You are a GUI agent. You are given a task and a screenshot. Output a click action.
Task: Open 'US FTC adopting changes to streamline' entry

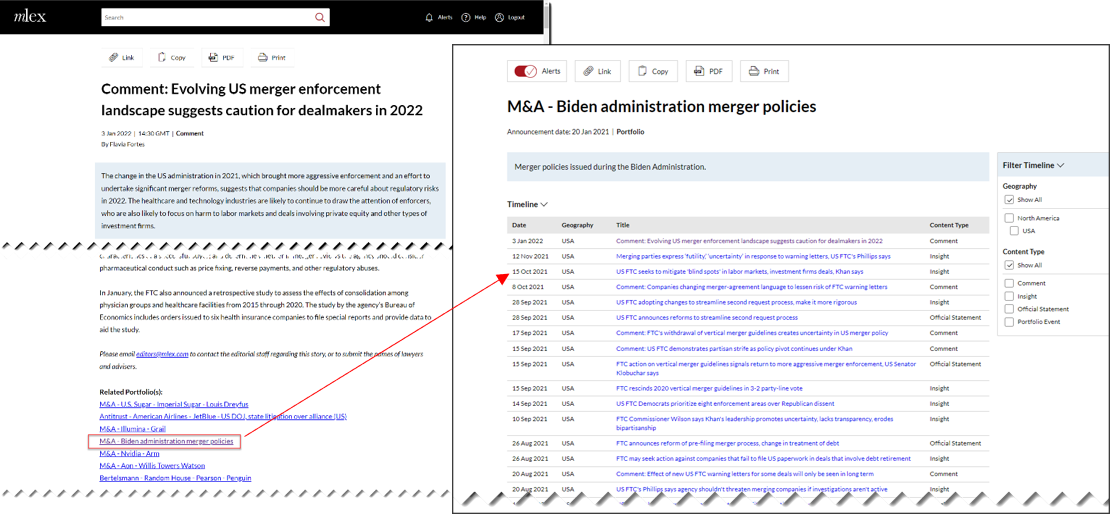pyautogui.click(x=736, y=302)
